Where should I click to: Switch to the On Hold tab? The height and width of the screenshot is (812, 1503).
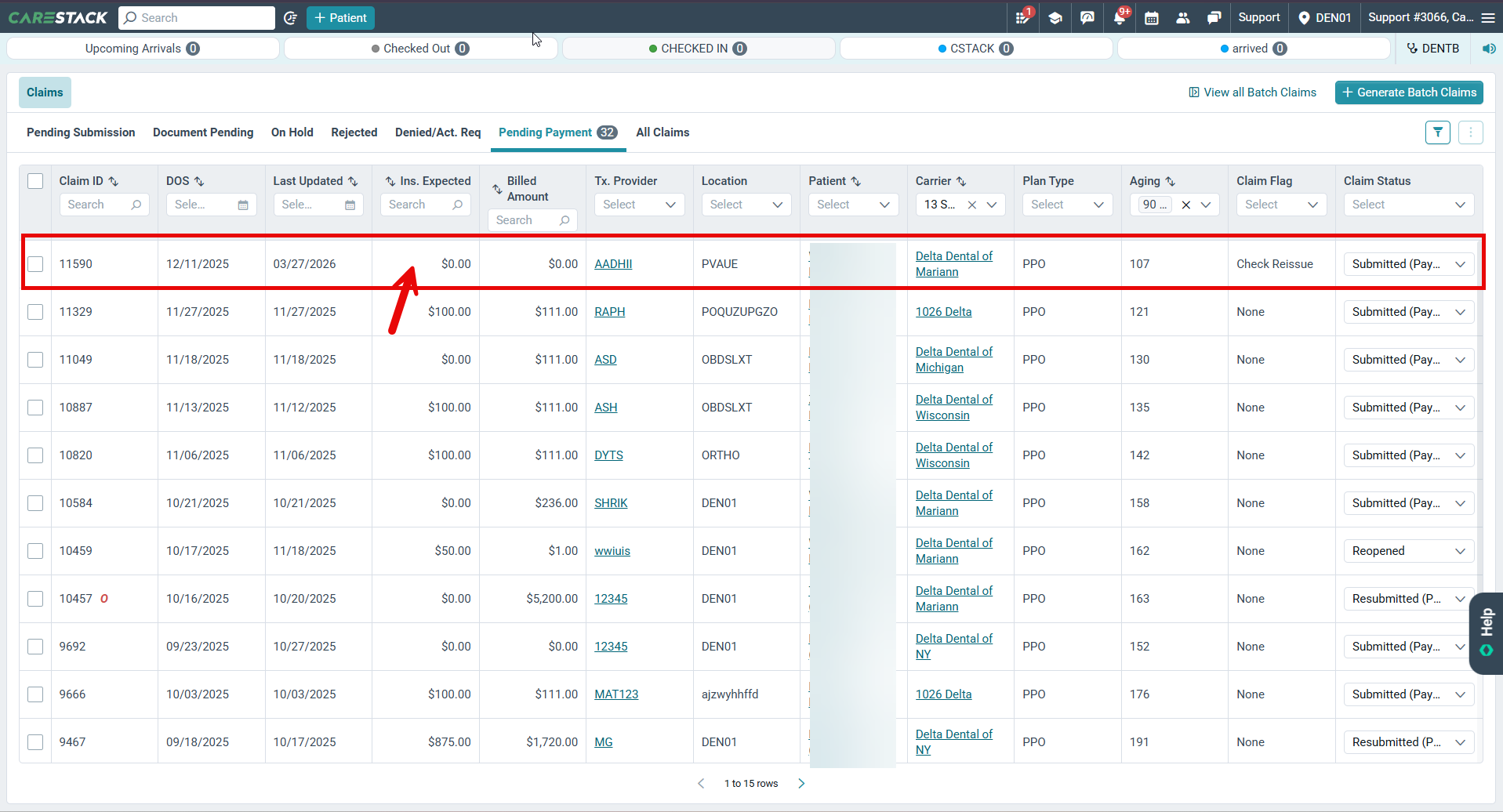pyautogui.click(x=292, y=132)
